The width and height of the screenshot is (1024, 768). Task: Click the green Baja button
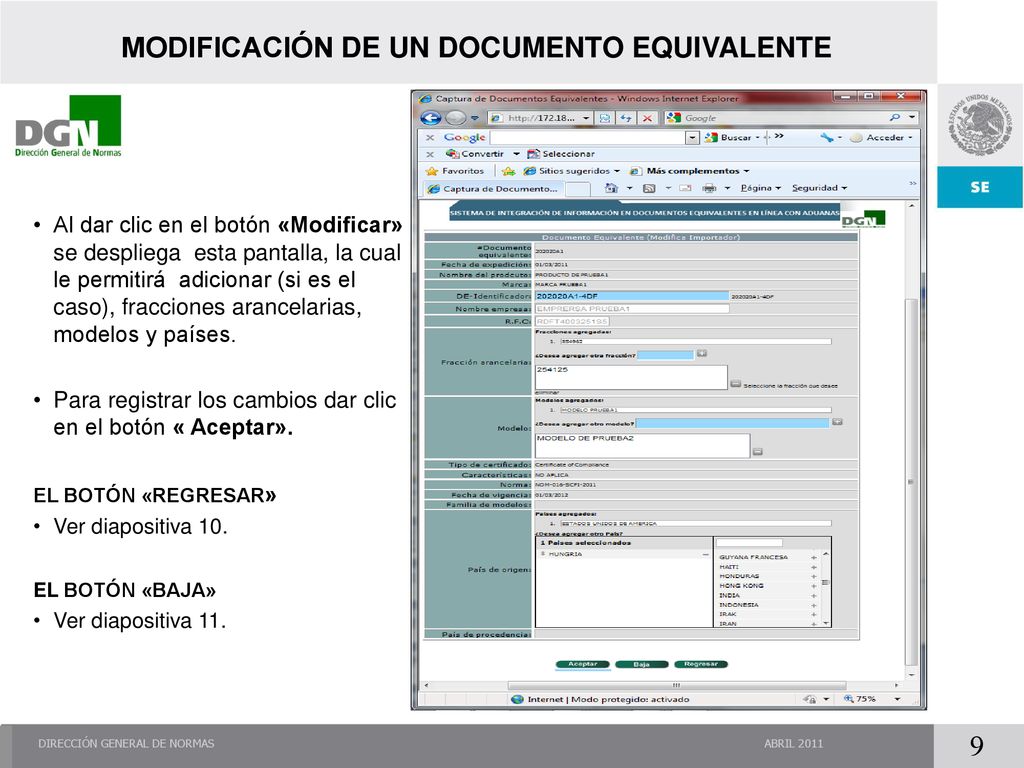641,664
